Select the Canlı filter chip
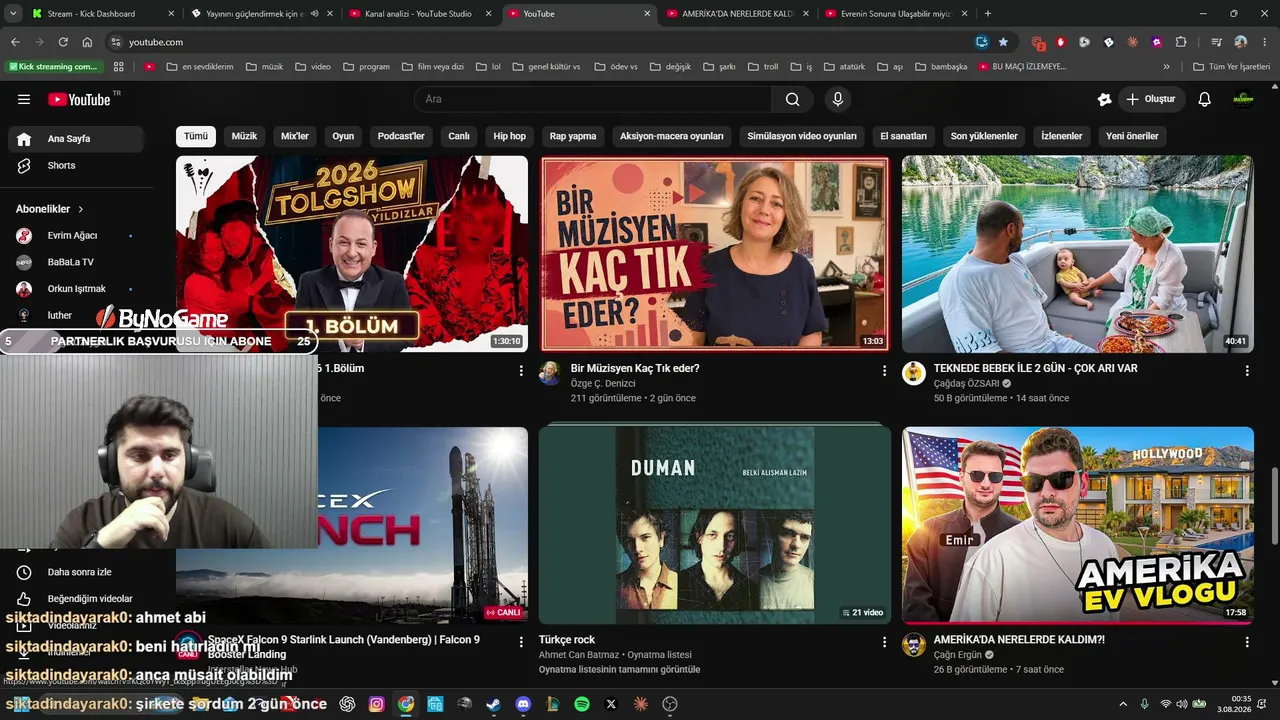The image size is (1280, 720). point(459,136)
